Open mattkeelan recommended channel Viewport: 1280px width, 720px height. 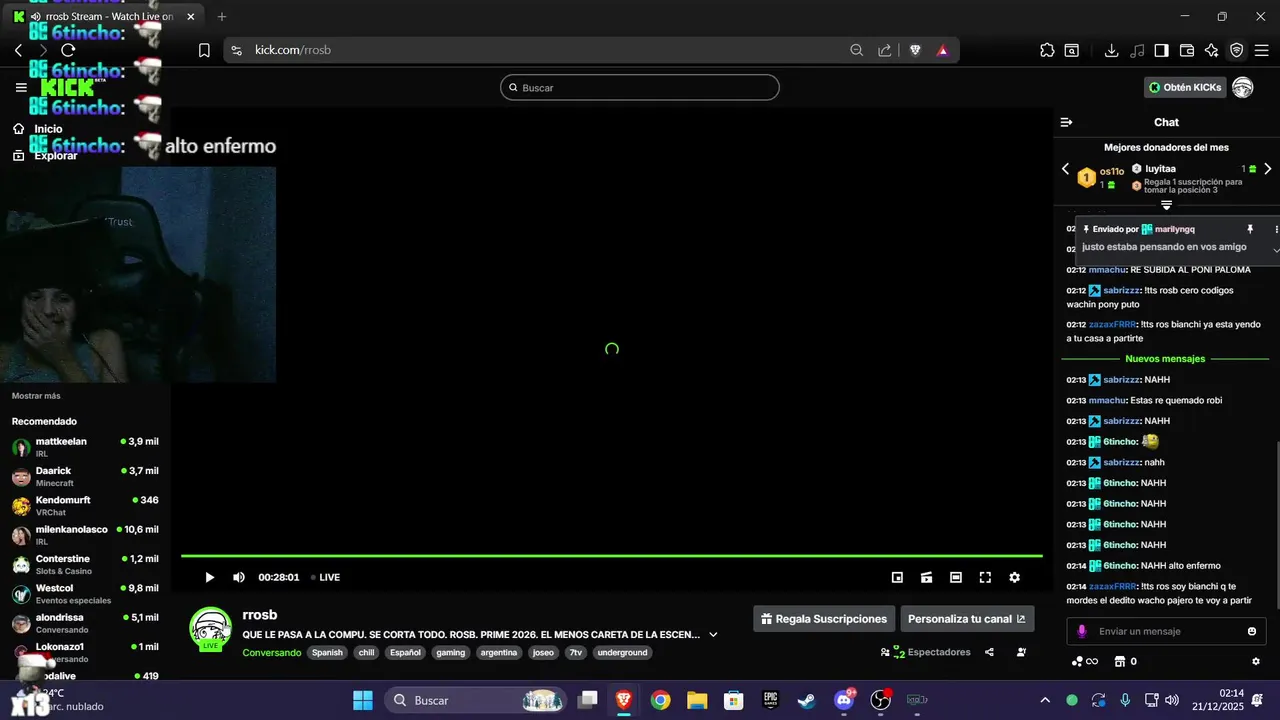click(85, 447)
